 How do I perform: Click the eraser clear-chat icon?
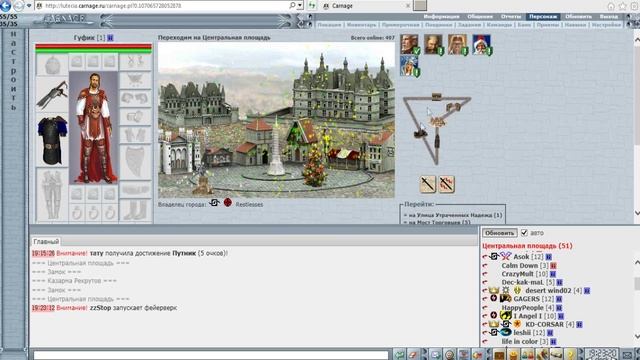(413, 355)
